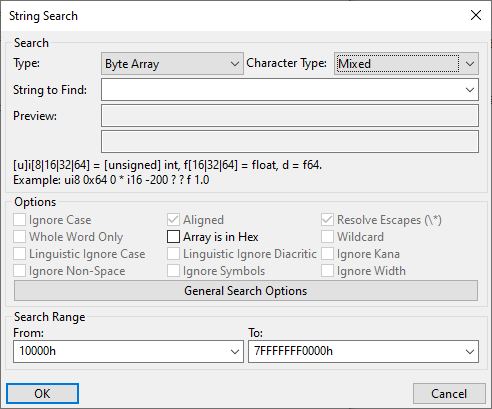Click the example syntax text line
Screen dimensions: 492x409
click(111, 180)
